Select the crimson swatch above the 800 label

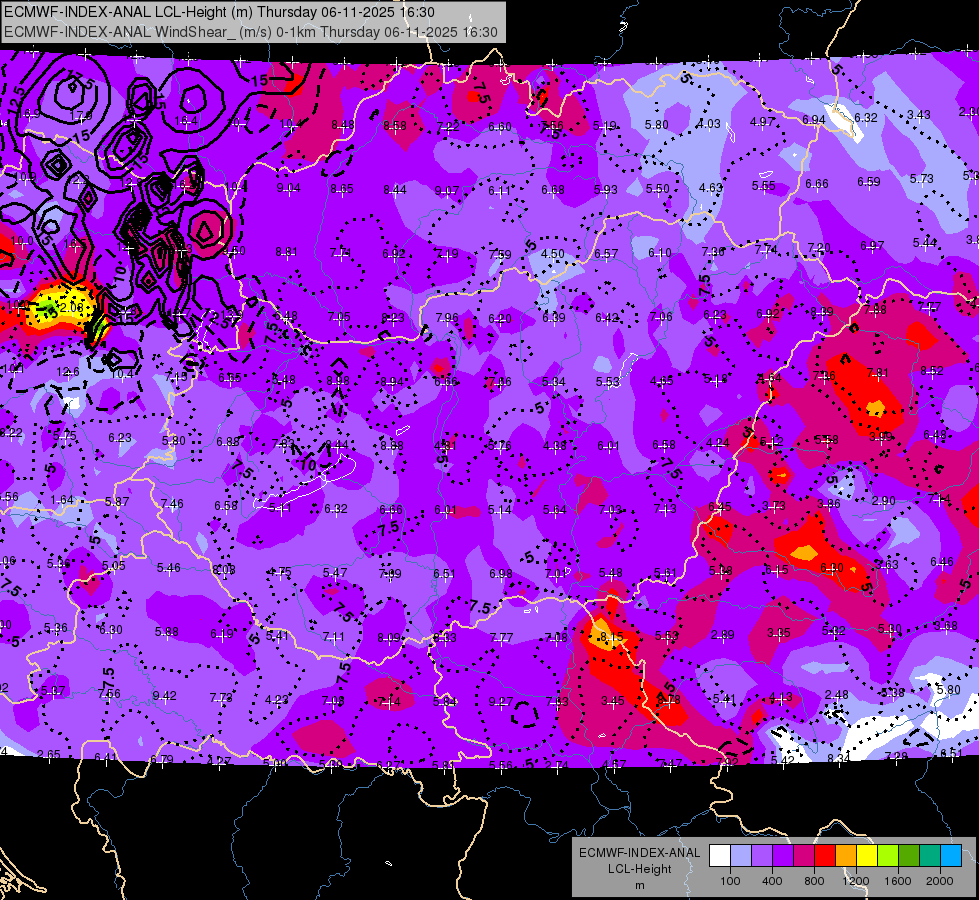(x=804, y=856)
